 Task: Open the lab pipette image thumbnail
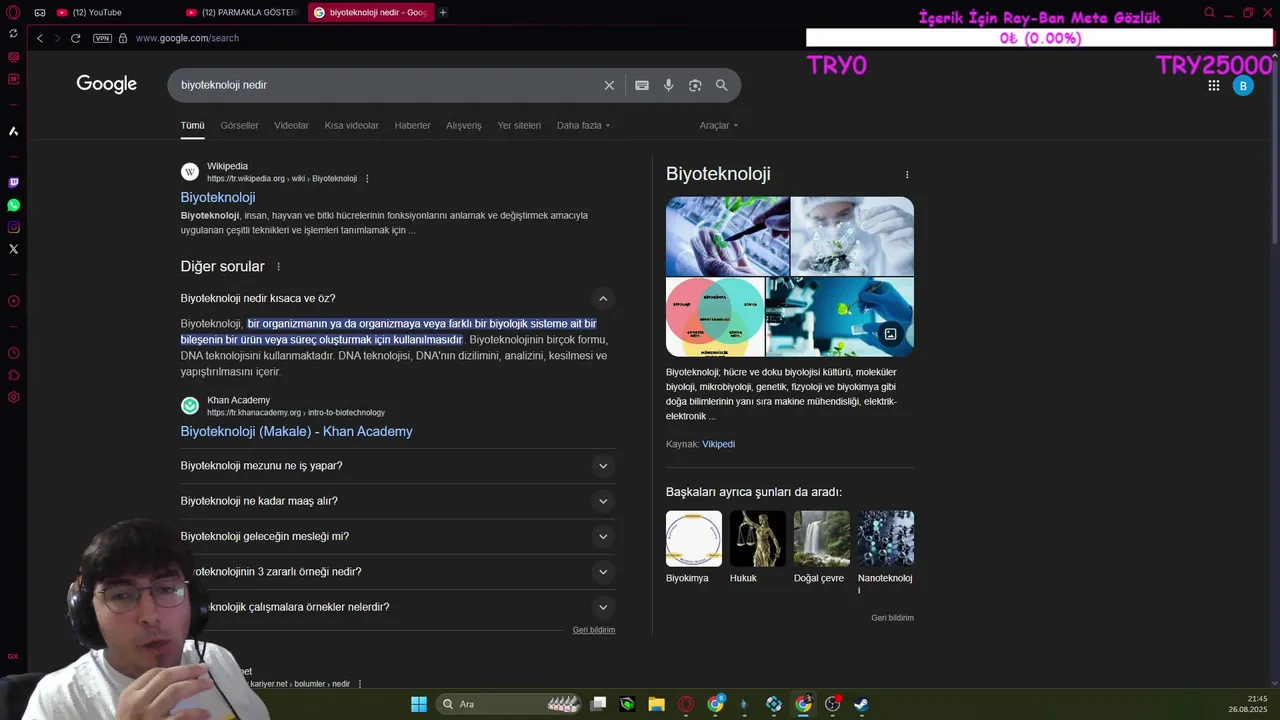click(728, 236)
